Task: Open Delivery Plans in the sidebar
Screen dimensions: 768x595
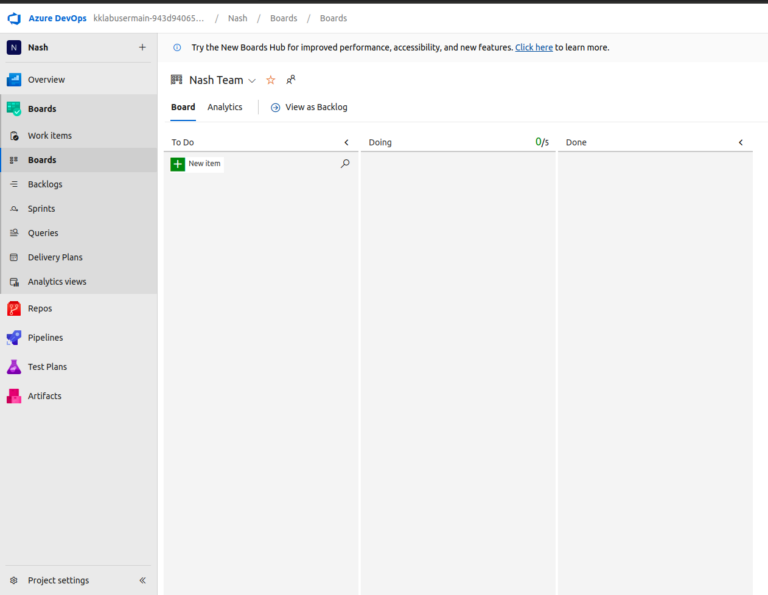Action: click(x=55, y=257)
